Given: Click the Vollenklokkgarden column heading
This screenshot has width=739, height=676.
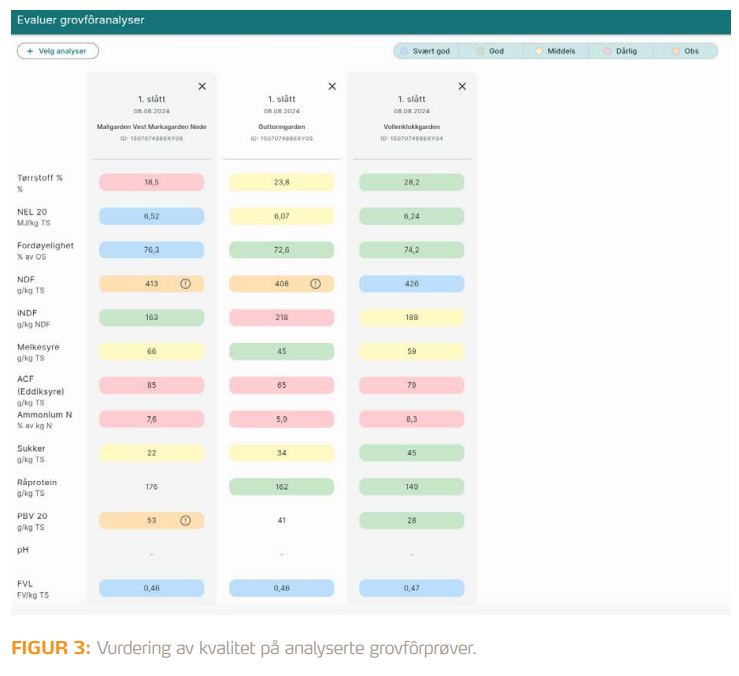Looking at the screenshot, I should 412,127.
